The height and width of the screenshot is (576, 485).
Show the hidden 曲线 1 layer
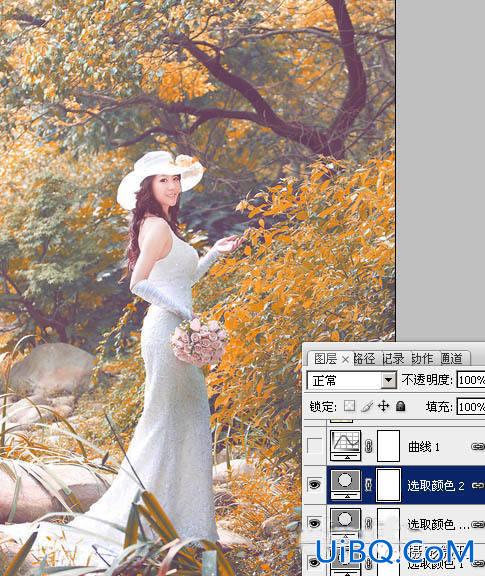pos(315,446)
